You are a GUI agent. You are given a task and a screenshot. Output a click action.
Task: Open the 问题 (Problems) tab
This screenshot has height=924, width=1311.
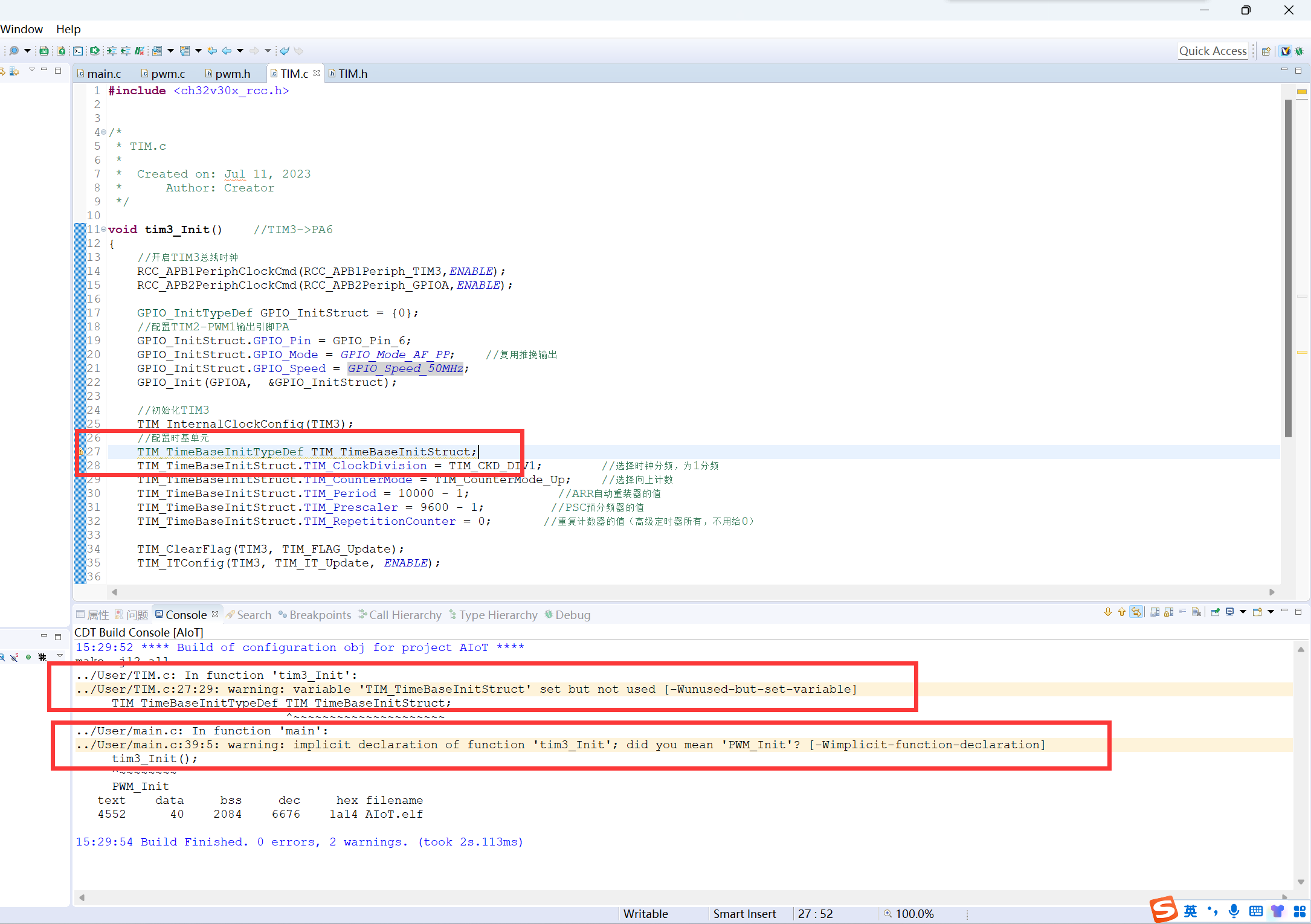tap(132, 615)
